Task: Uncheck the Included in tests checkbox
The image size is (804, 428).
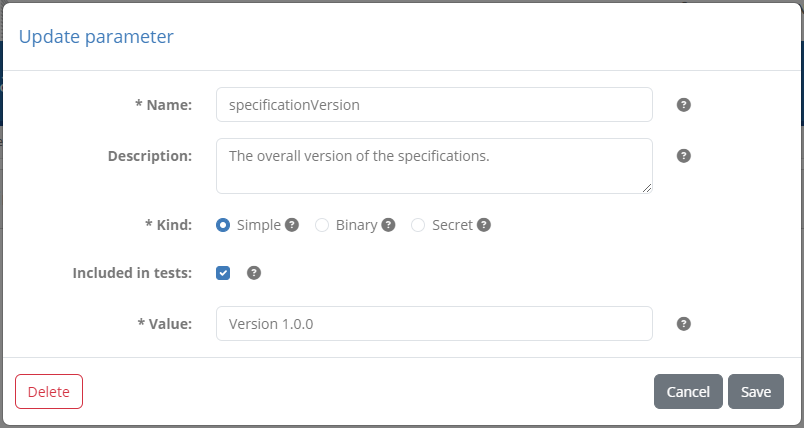Action: (x=223, y=273)
